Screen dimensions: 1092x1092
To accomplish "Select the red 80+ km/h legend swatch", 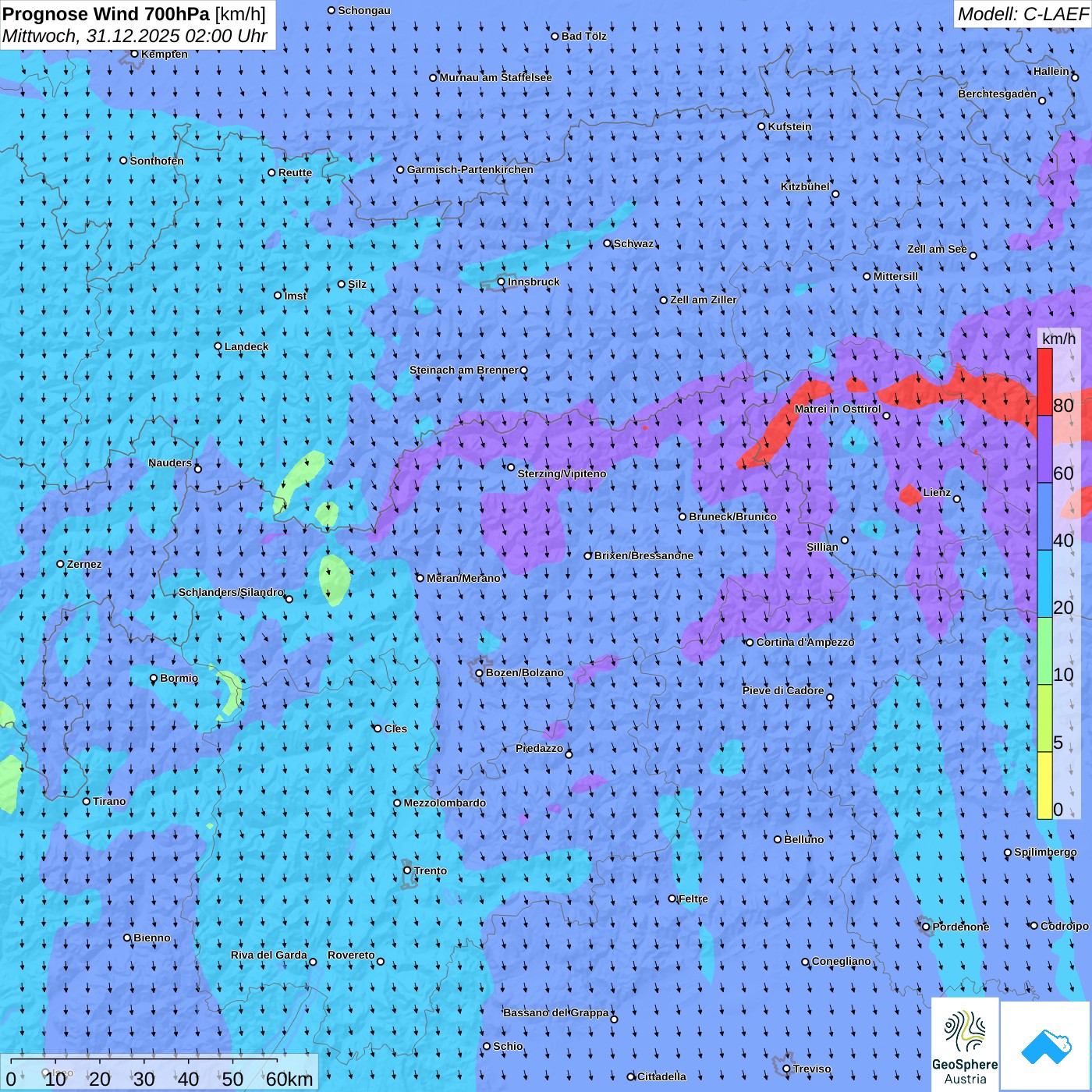I will [1044, 382].
